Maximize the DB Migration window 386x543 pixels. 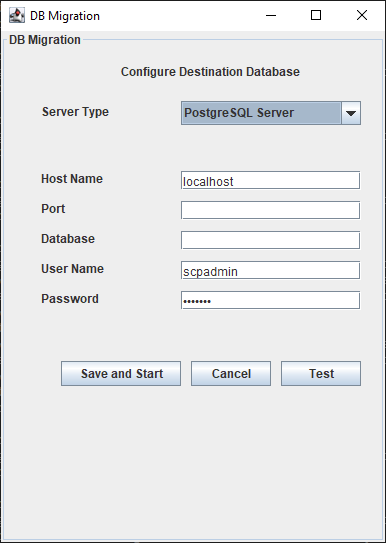click(316, 16)
